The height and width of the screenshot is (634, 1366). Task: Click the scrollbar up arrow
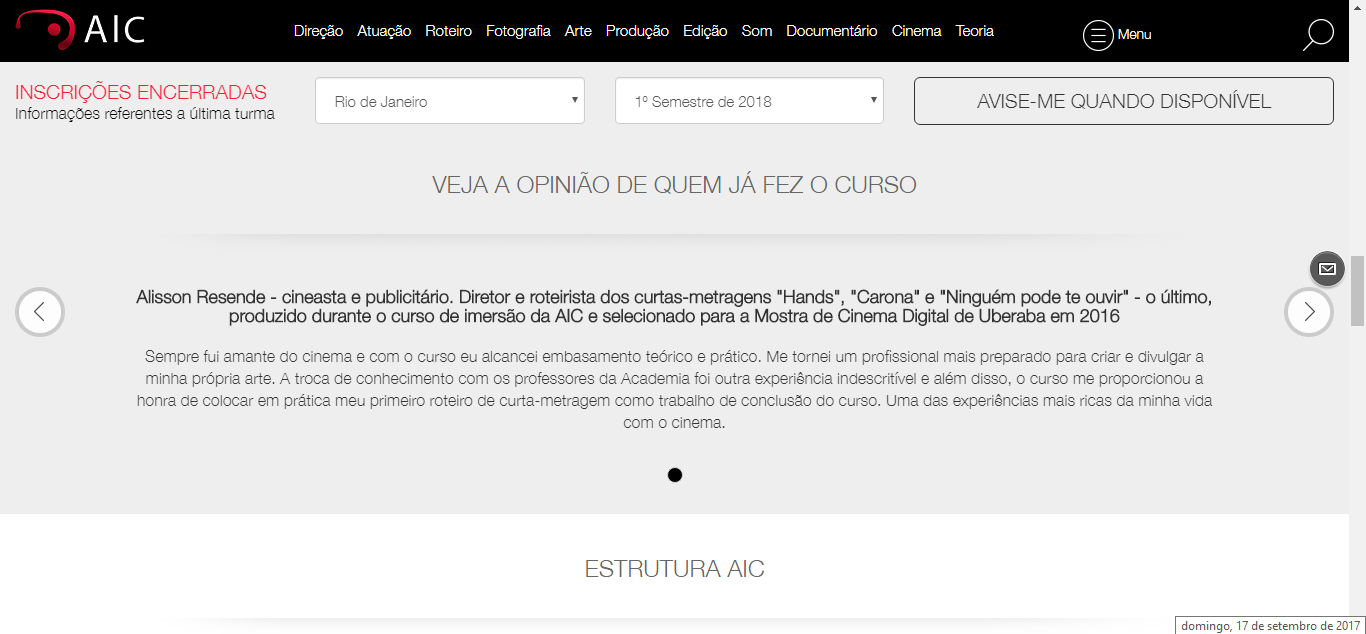point(1359,7)
